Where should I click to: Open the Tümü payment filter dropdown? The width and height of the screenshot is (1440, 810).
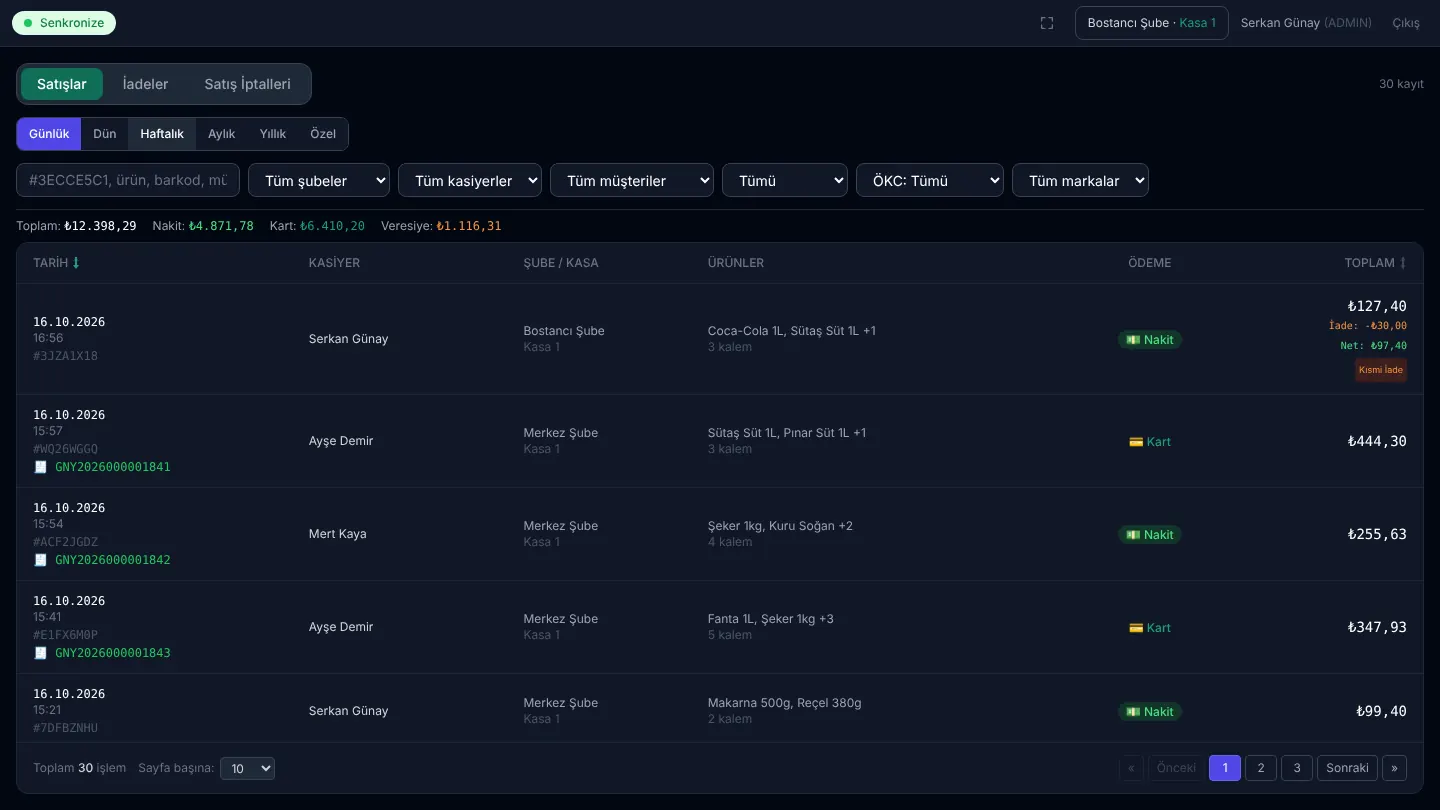click(x=785, y=181)
